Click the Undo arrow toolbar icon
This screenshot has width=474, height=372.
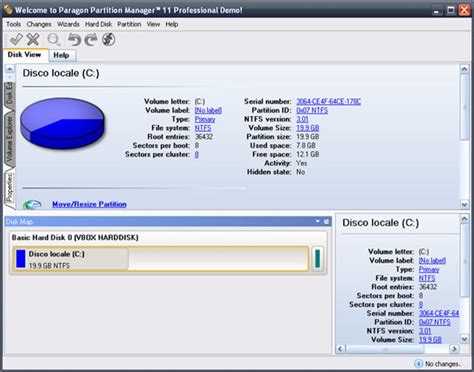pyautogui.click(x=74, y=40)
